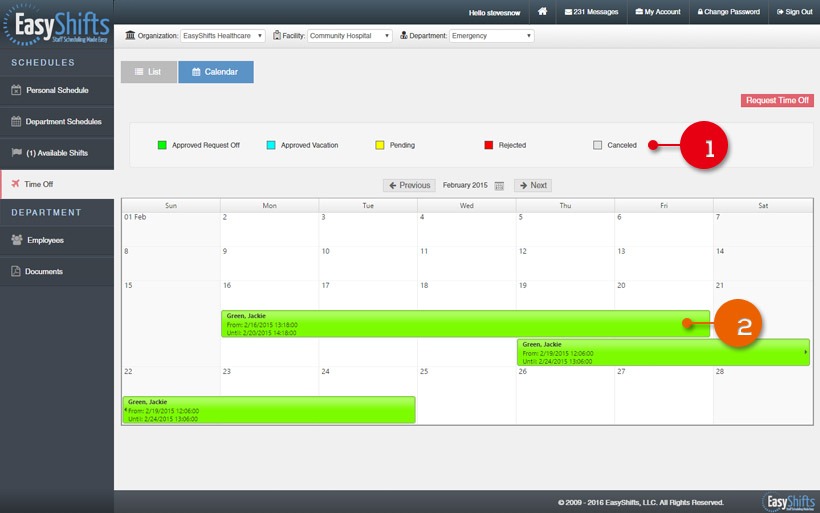Click the Sun column header
The width and height of the screenshot is (820, 513).
click(171, 206)
